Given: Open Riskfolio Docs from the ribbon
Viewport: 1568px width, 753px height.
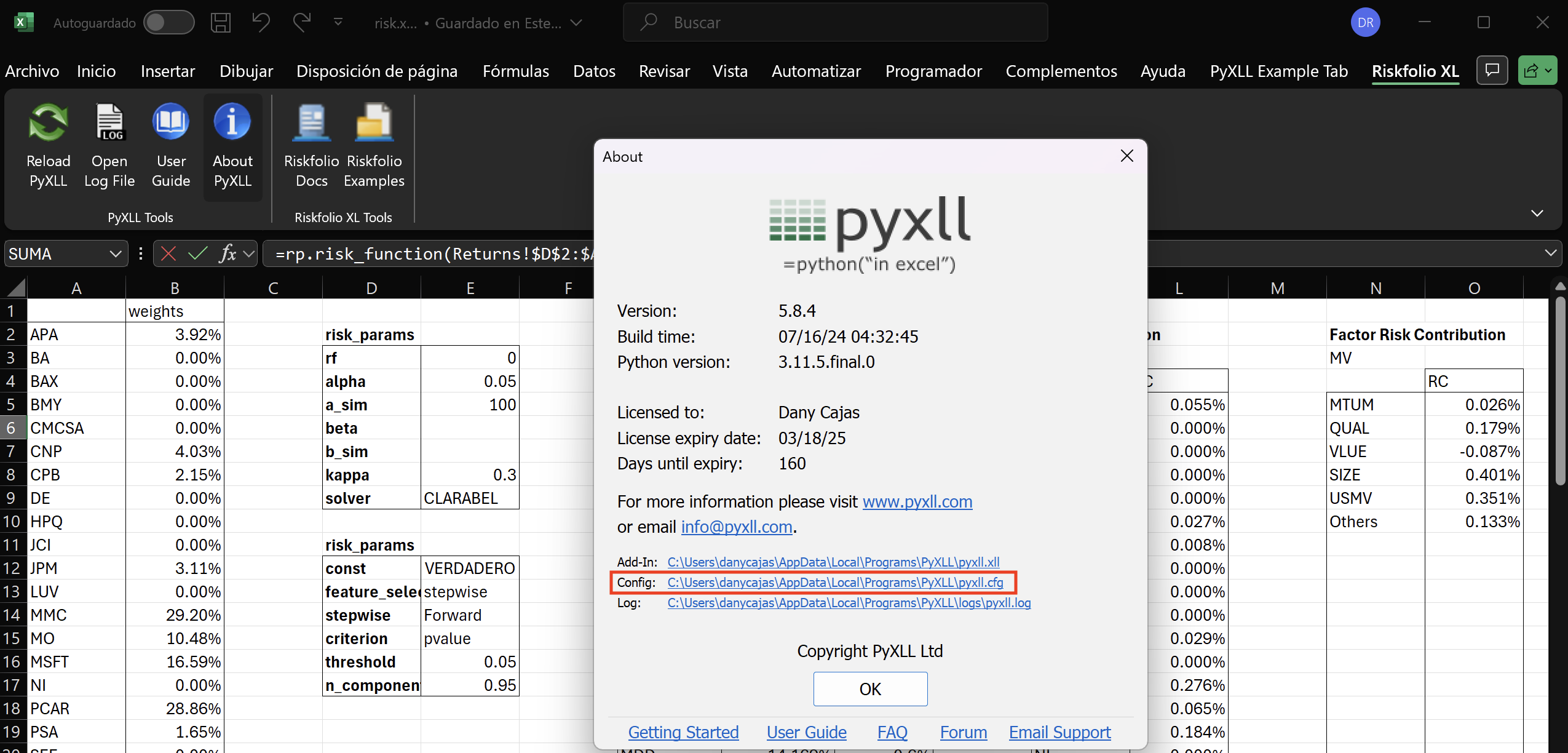Looking at the screenshot, I should (311, 146).
